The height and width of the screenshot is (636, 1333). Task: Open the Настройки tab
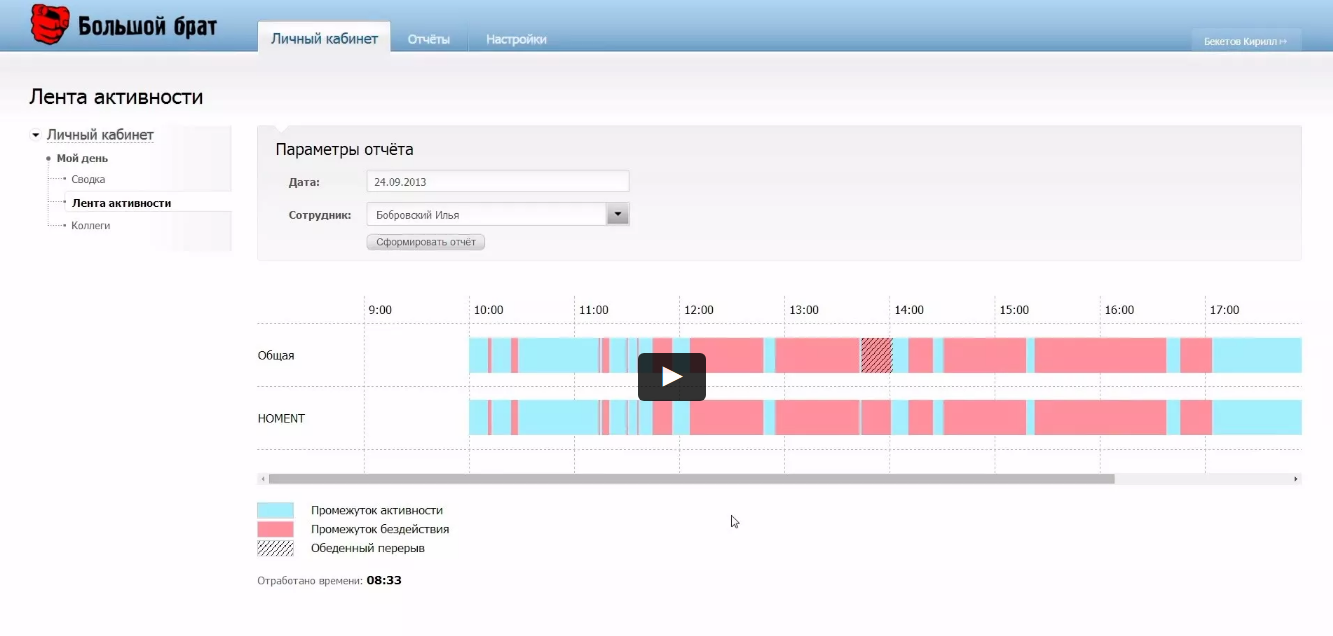pos(516,39)
